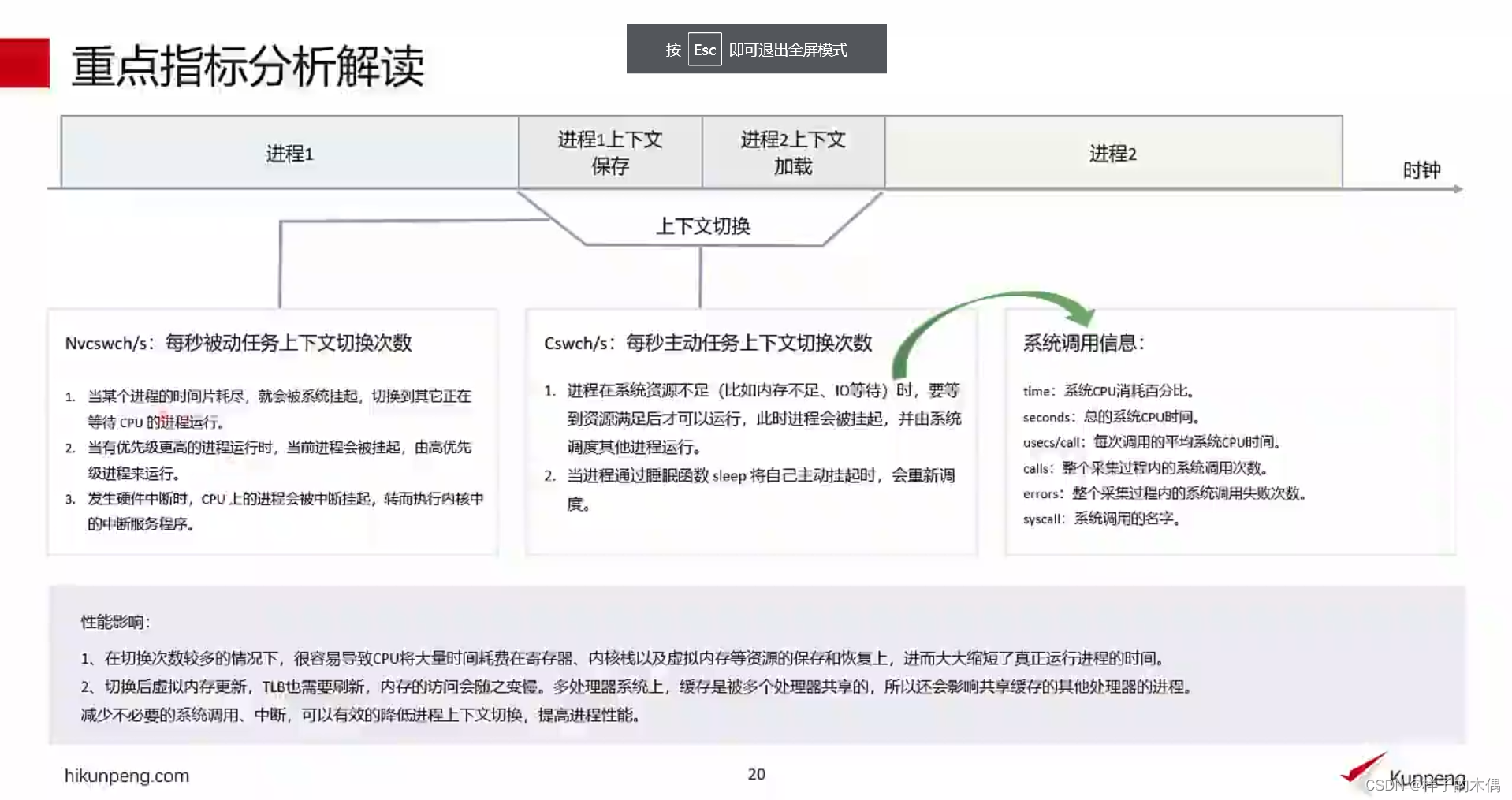The image size is (1512, 800).
Task: Click the 进程2上下文加载 block
Action: coord(792,153)
